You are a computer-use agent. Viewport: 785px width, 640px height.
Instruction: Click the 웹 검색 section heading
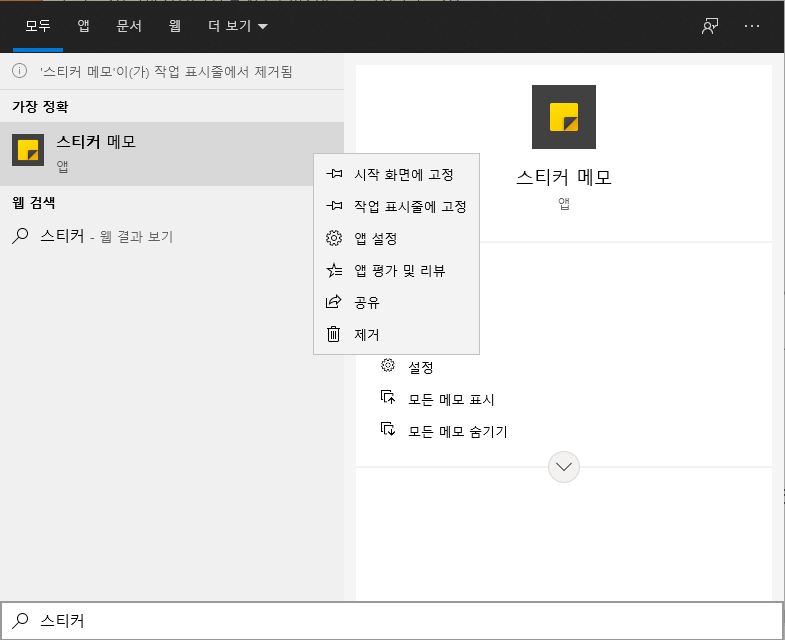(x=34, y=203)
